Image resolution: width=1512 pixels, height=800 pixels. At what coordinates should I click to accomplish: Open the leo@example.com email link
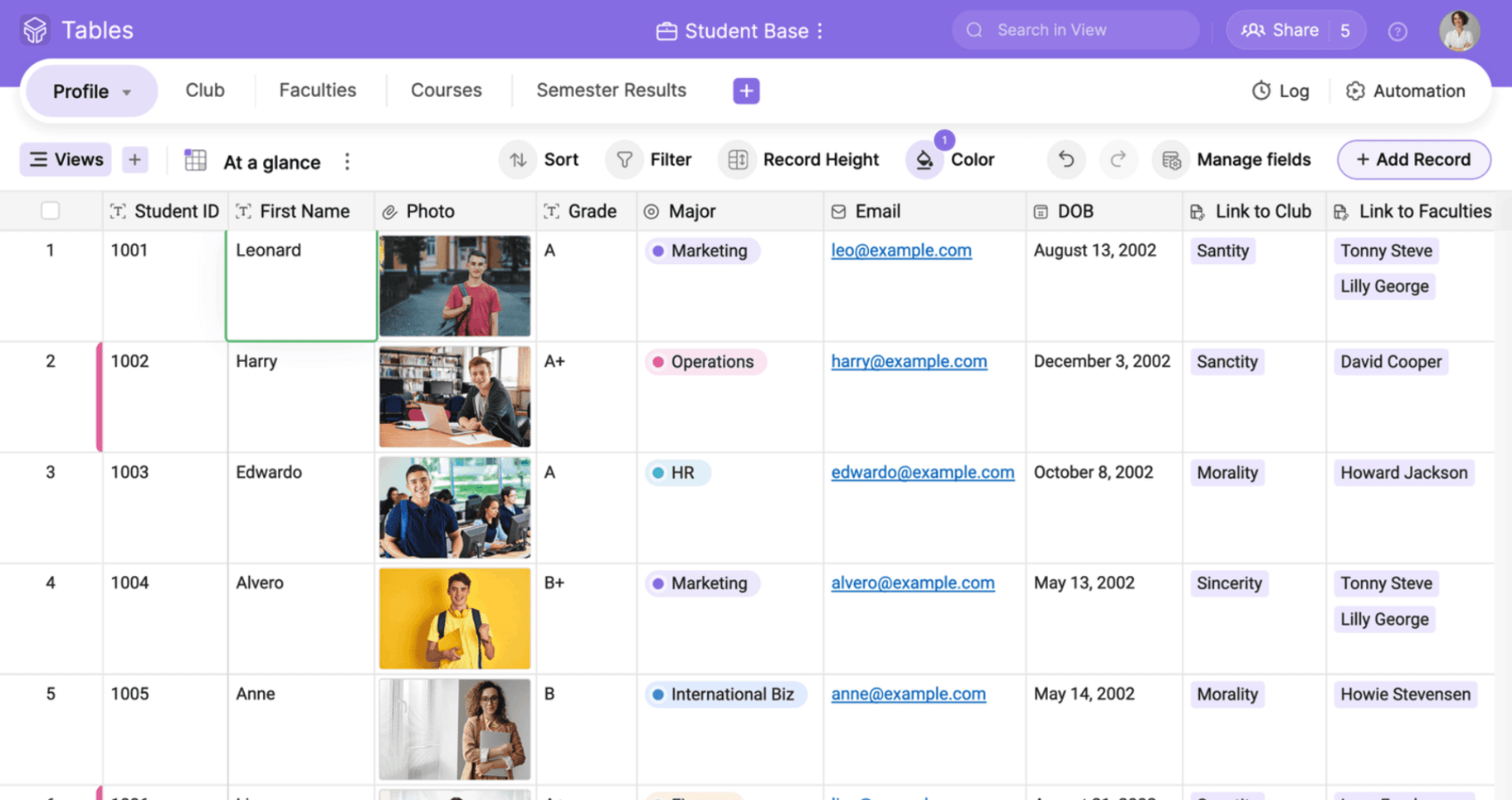[900, 251]
